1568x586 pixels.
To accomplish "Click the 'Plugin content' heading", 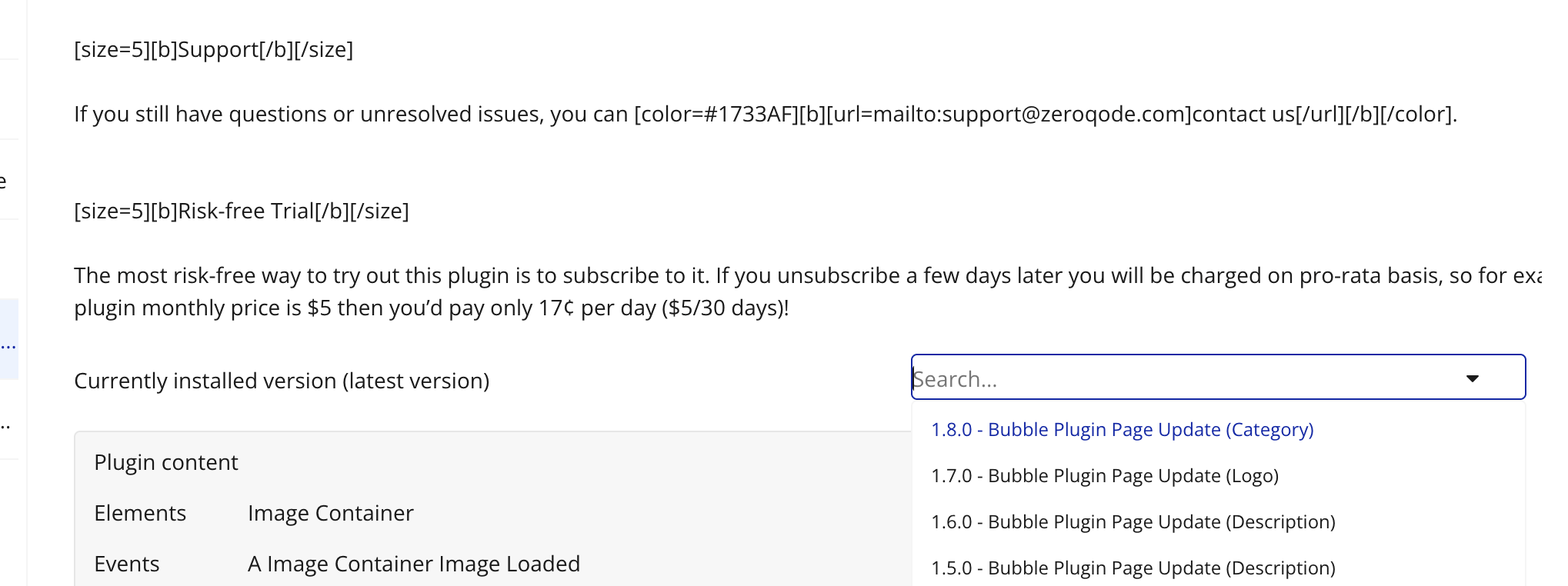I will point(166,462).
